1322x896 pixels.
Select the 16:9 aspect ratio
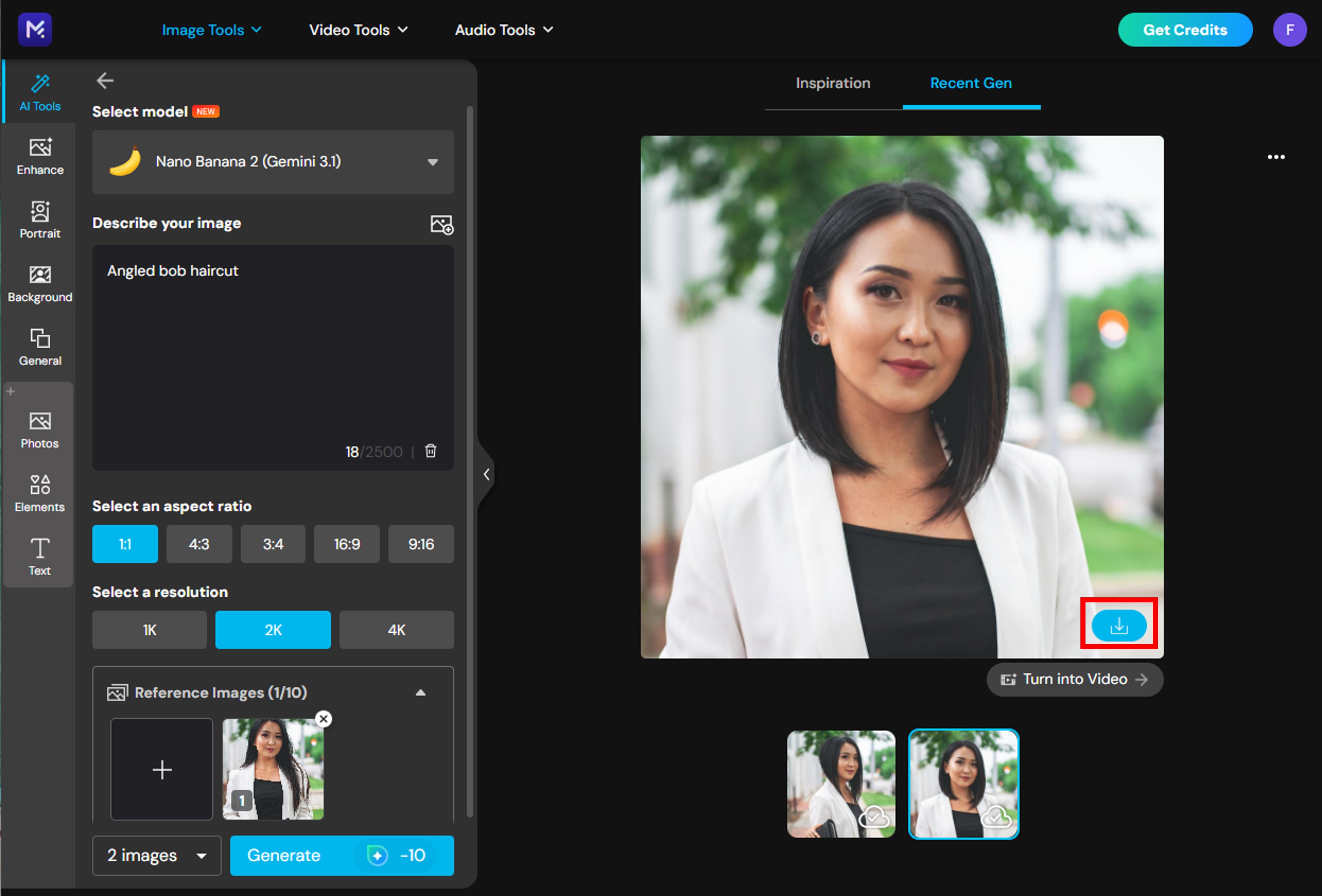pos(347,544)
